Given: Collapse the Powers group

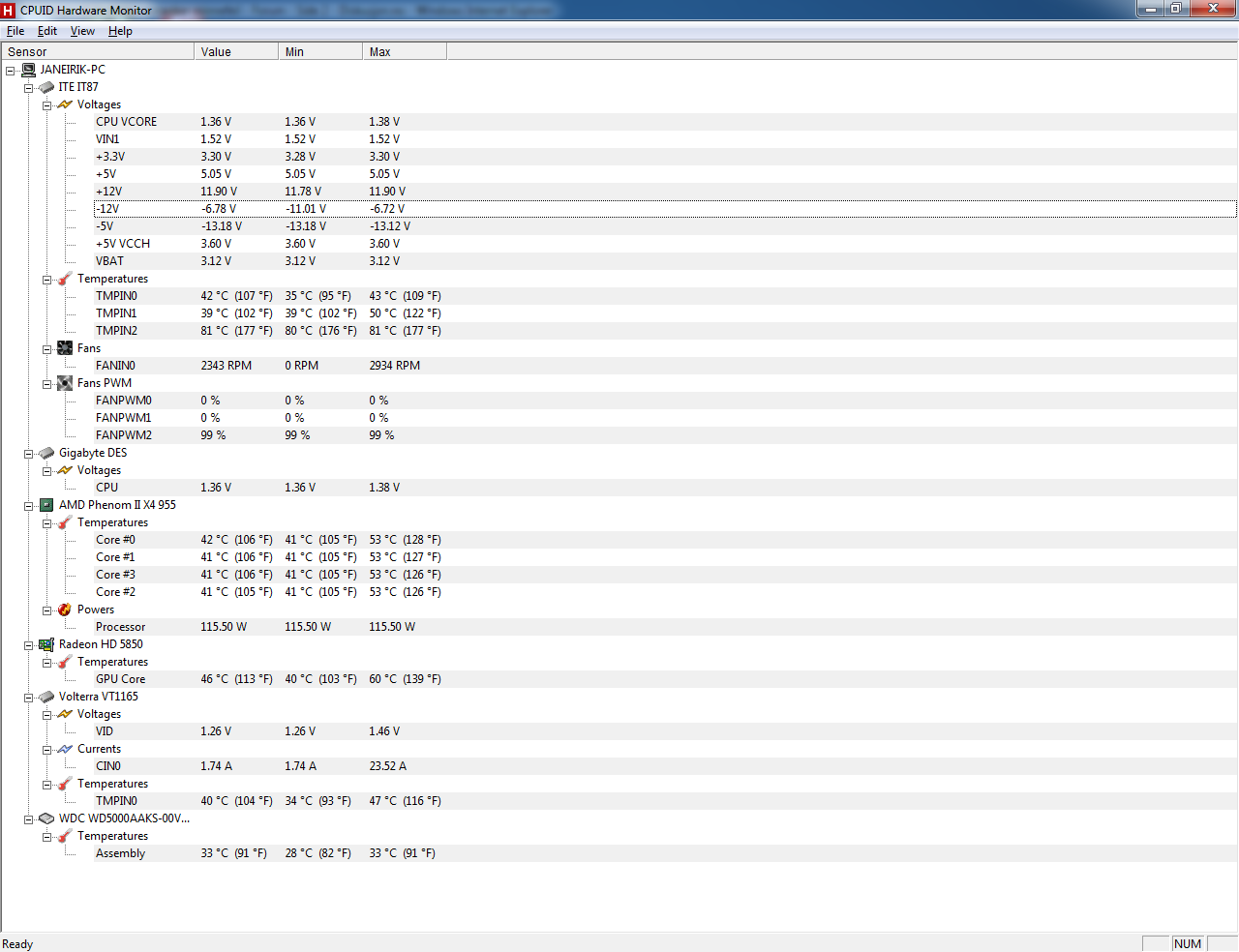Looking at the screenshot, I should pos(46,610).
